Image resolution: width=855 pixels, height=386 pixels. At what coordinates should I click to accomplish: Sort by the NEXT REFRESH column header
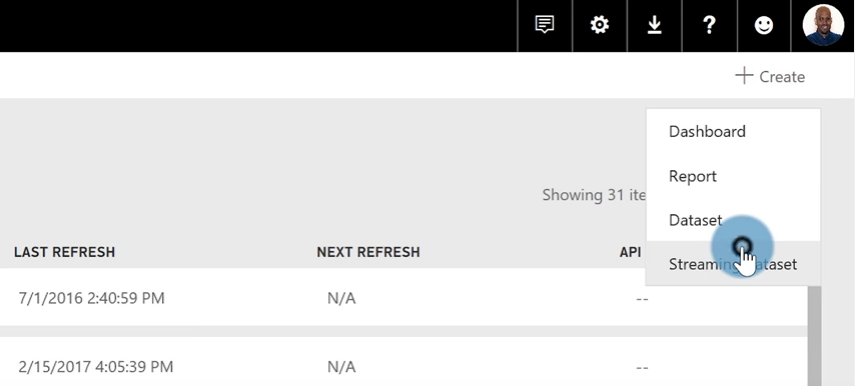coord(368,252)
